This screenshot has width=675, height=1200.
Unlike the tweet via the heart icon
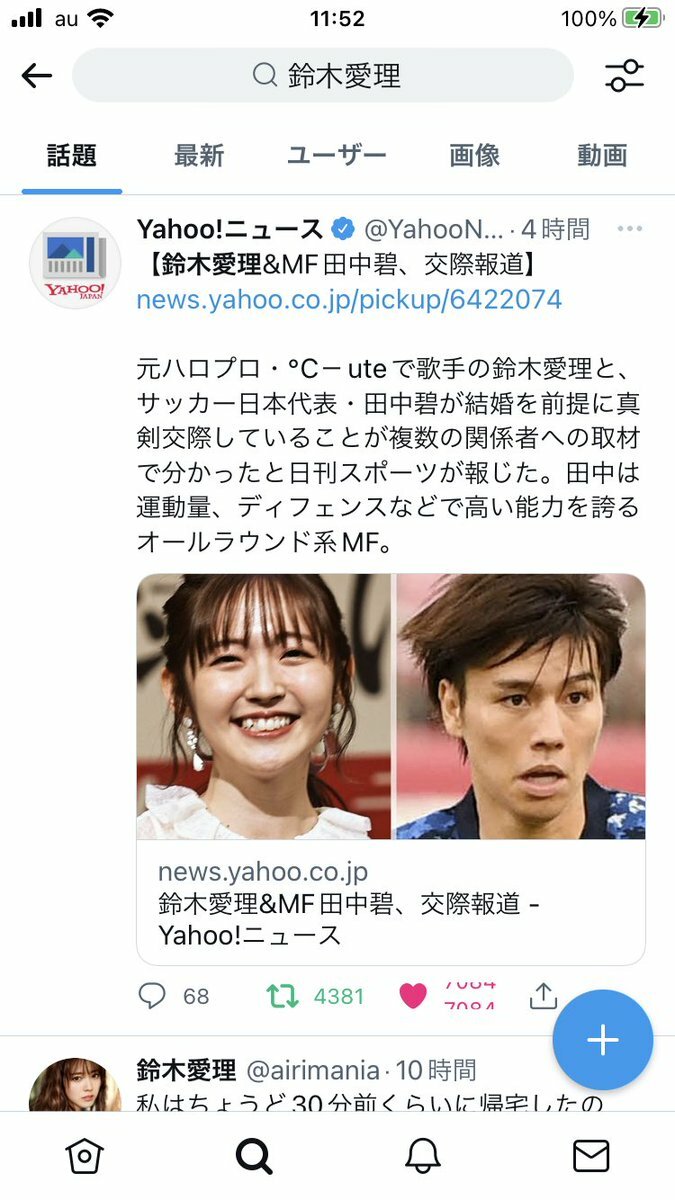pyautogui.click(x=413, y=996)
